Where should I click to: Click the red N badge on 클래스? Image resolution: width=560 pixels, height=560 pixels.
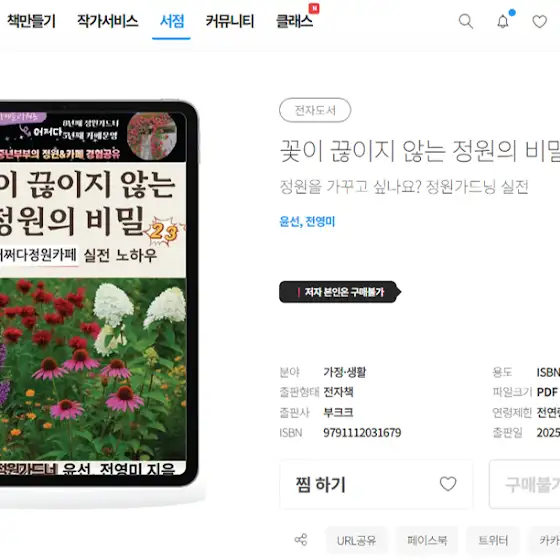pyautogui.click(x=314, y=8)
